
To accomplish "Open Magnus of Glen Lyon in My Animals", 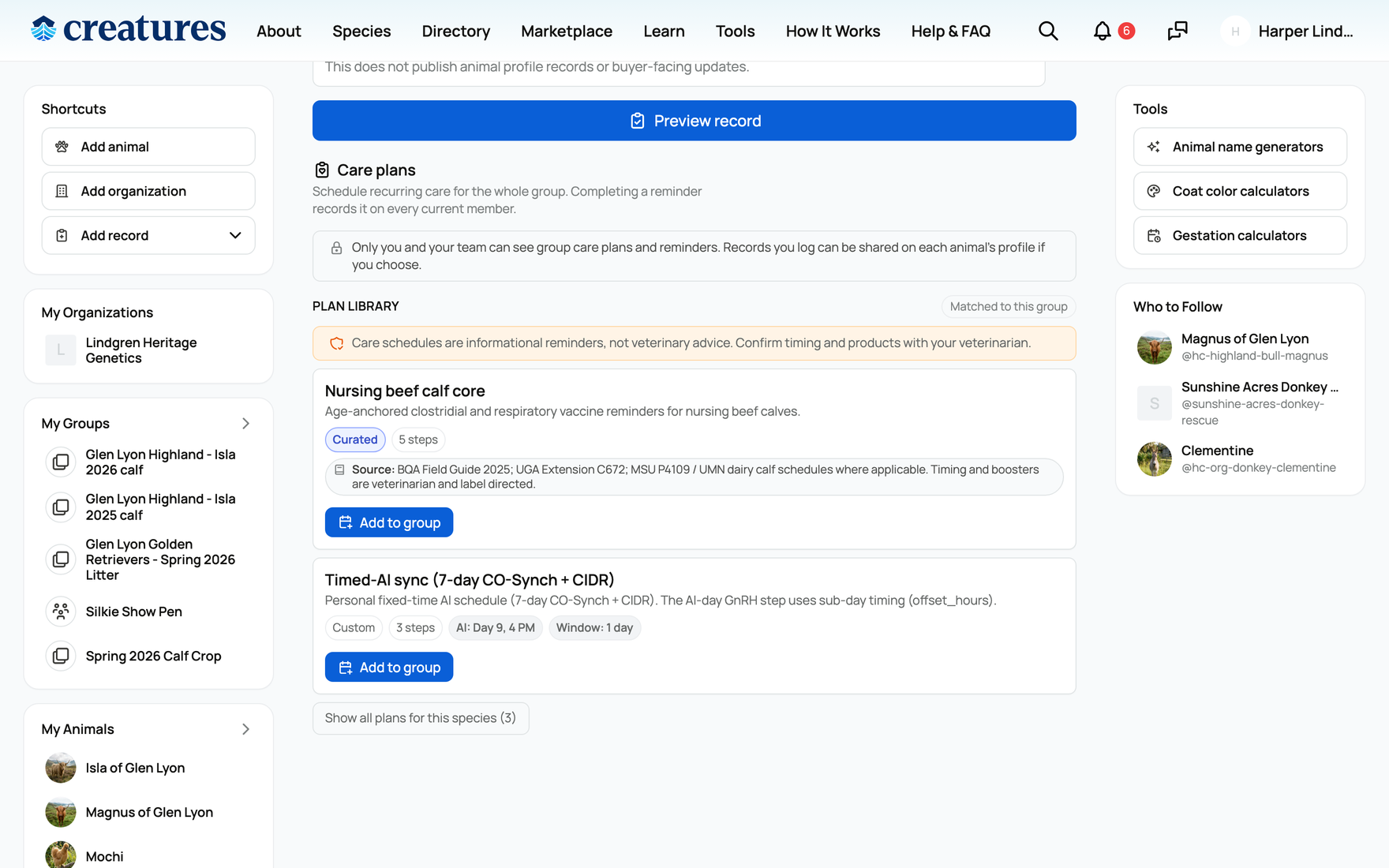I will pyautogui.click(x=149, y=812).
